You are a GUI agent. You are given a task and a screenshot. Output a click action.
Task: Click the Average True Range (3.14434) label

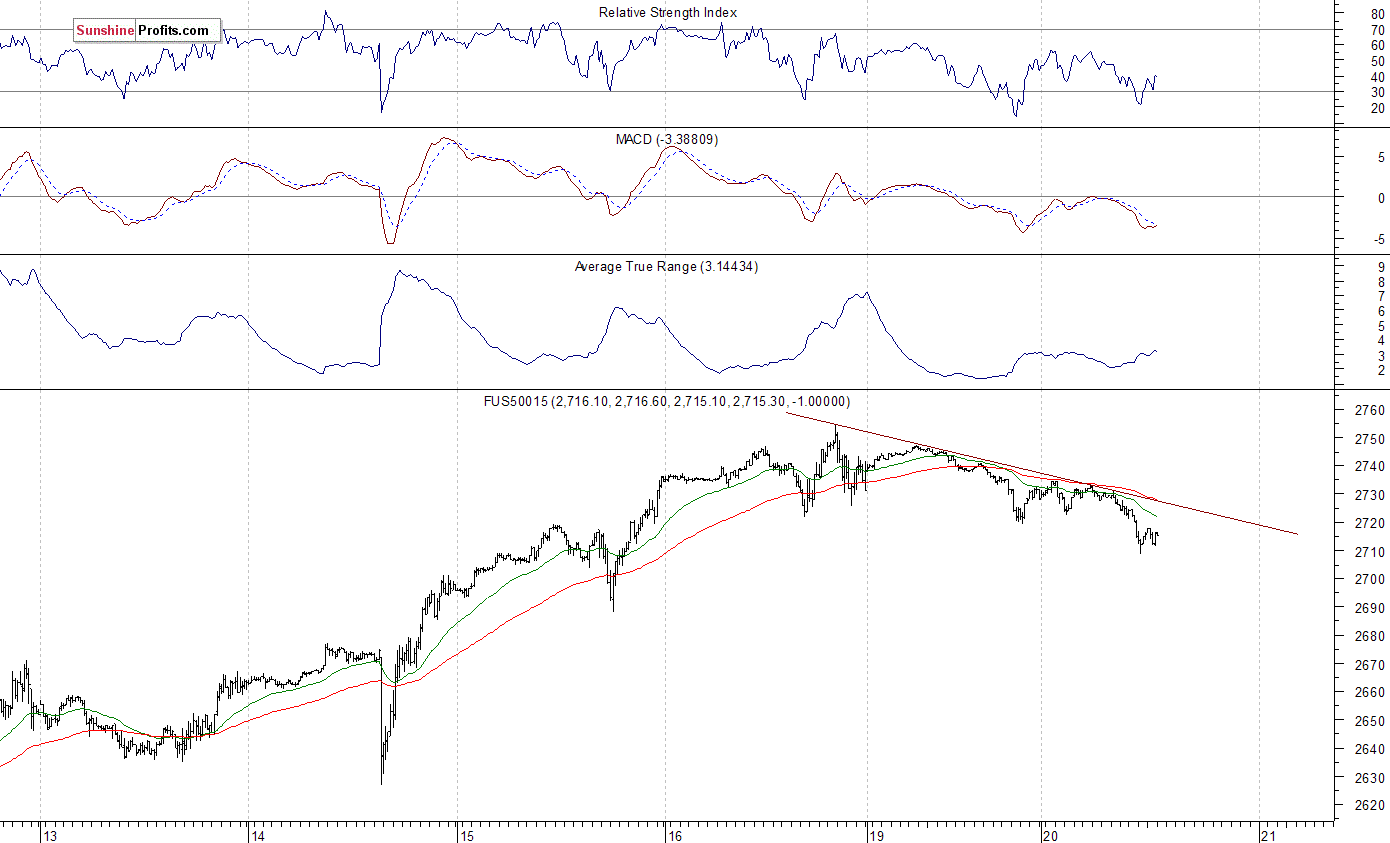tap(666, 266)
